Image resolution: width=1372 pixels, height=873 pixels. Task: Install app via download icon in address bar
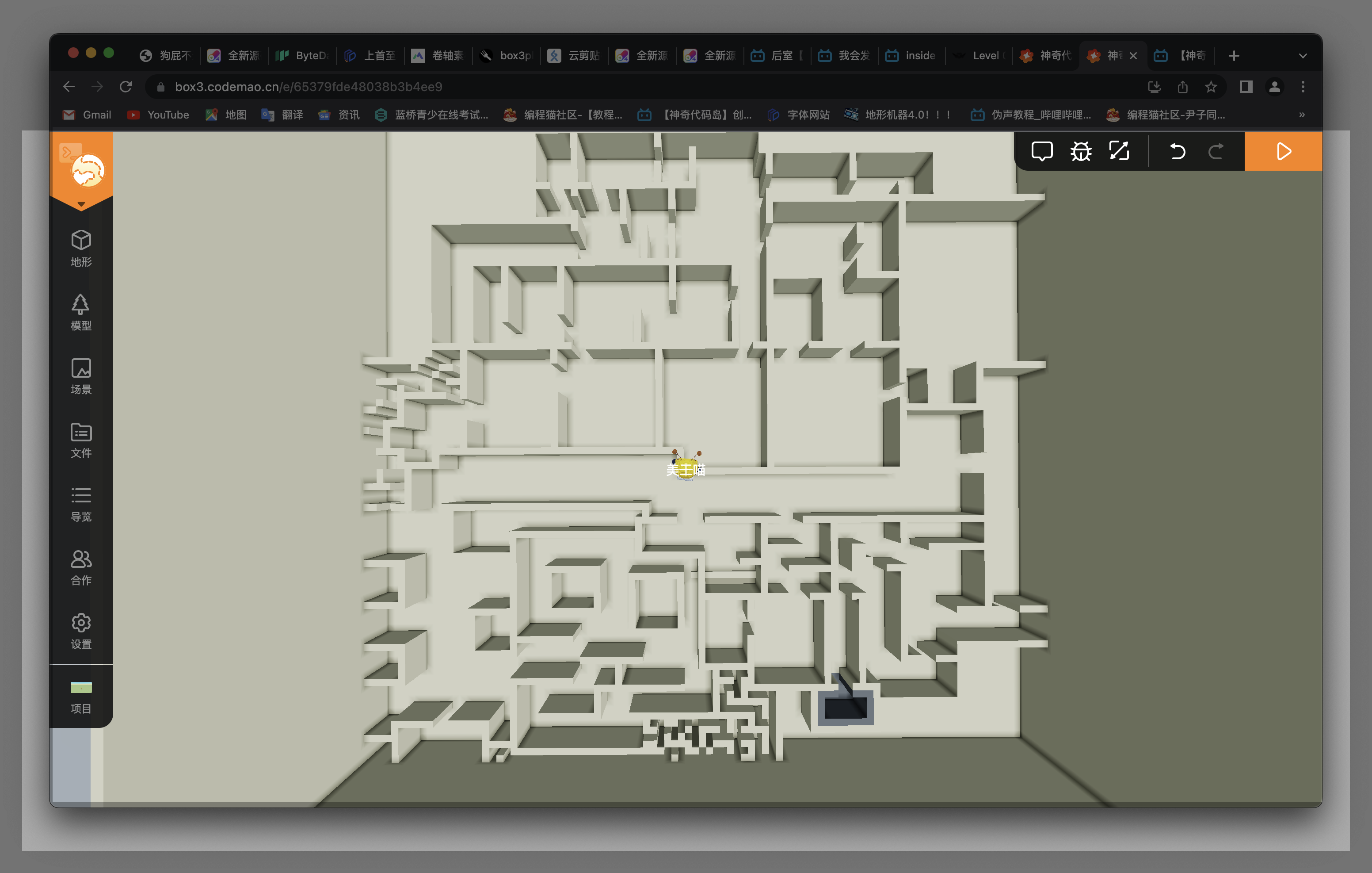[x=1155, y=87]
